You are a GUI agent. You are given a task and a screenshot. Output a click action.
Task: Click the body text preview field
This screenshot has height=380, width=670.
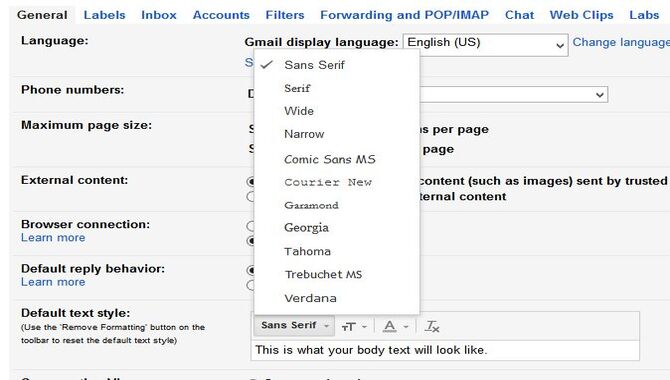(x=445, y=351)
